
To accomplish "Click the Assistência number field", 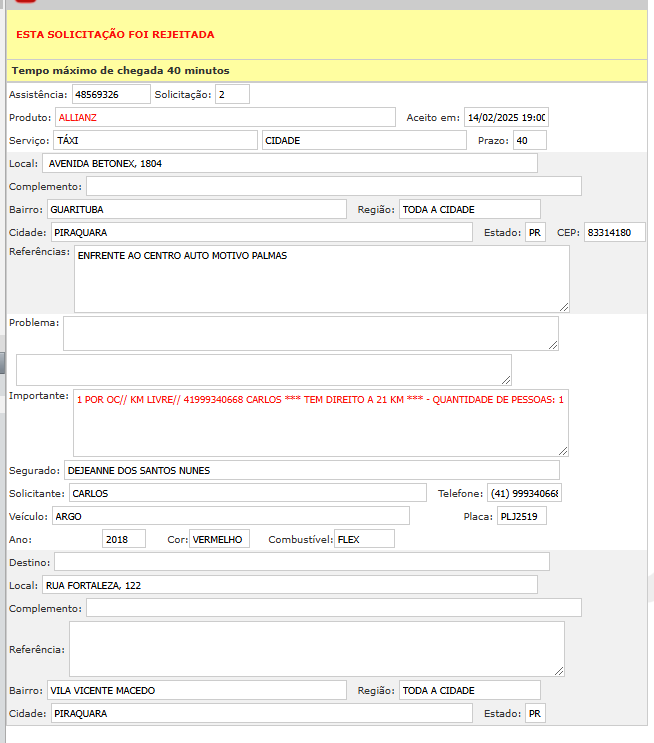I will (109, 95).
